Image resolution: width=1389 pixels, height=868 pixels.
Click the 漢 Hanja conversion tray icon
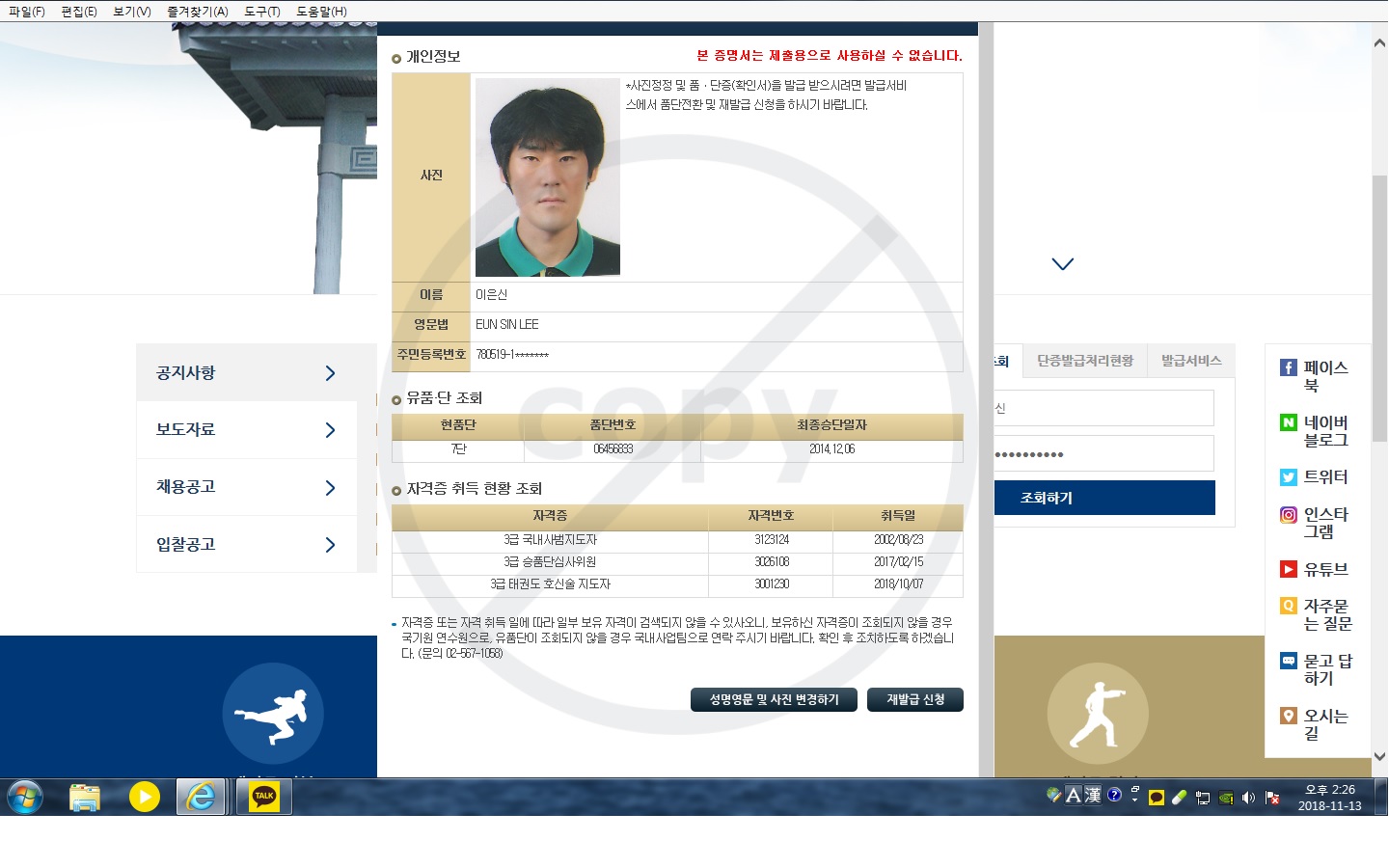1093,796
